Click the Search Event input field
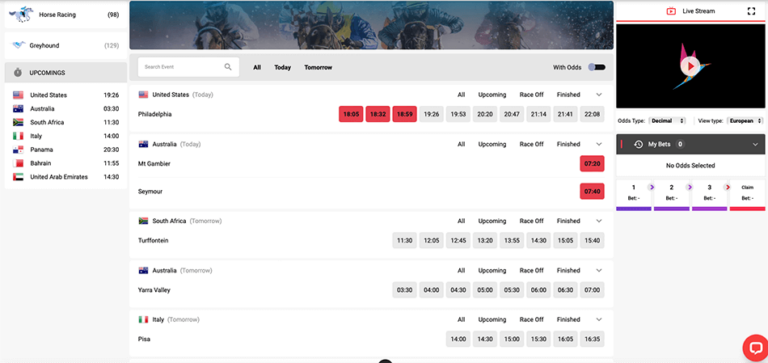 [x=189, y=67]
